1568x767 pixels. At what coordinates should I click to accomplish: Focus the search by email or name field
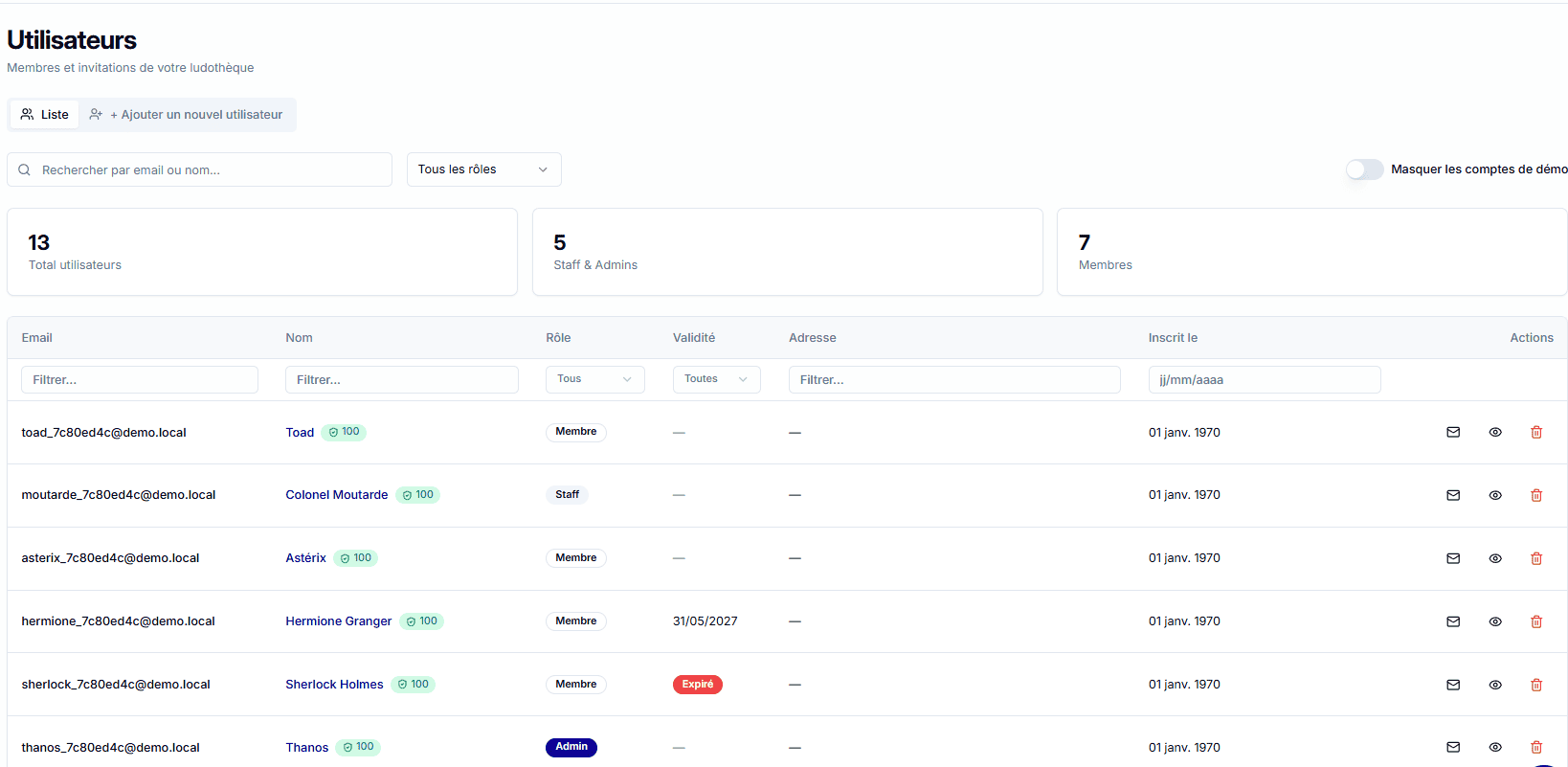tap(199, 169)
